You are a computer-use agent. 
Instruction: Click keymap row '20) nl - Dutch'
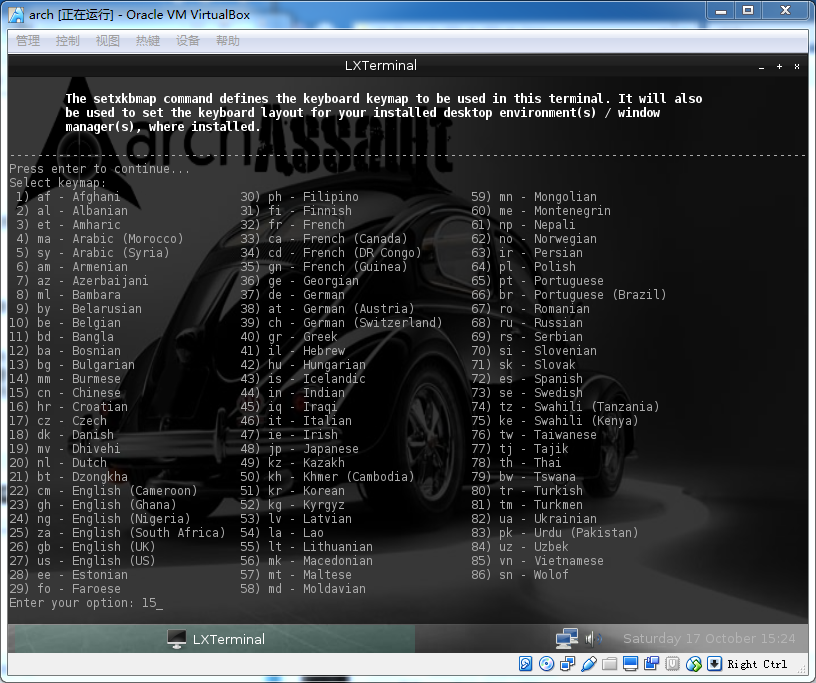pos(58,463)
